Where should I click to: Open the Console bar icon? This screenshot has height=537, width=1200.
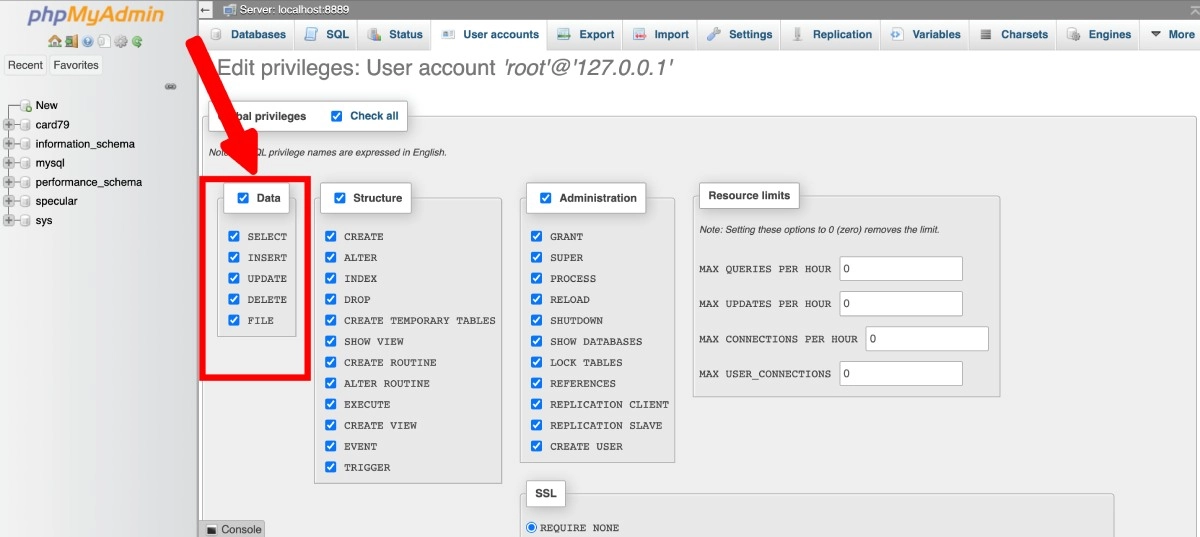click(x=211, y=529)
